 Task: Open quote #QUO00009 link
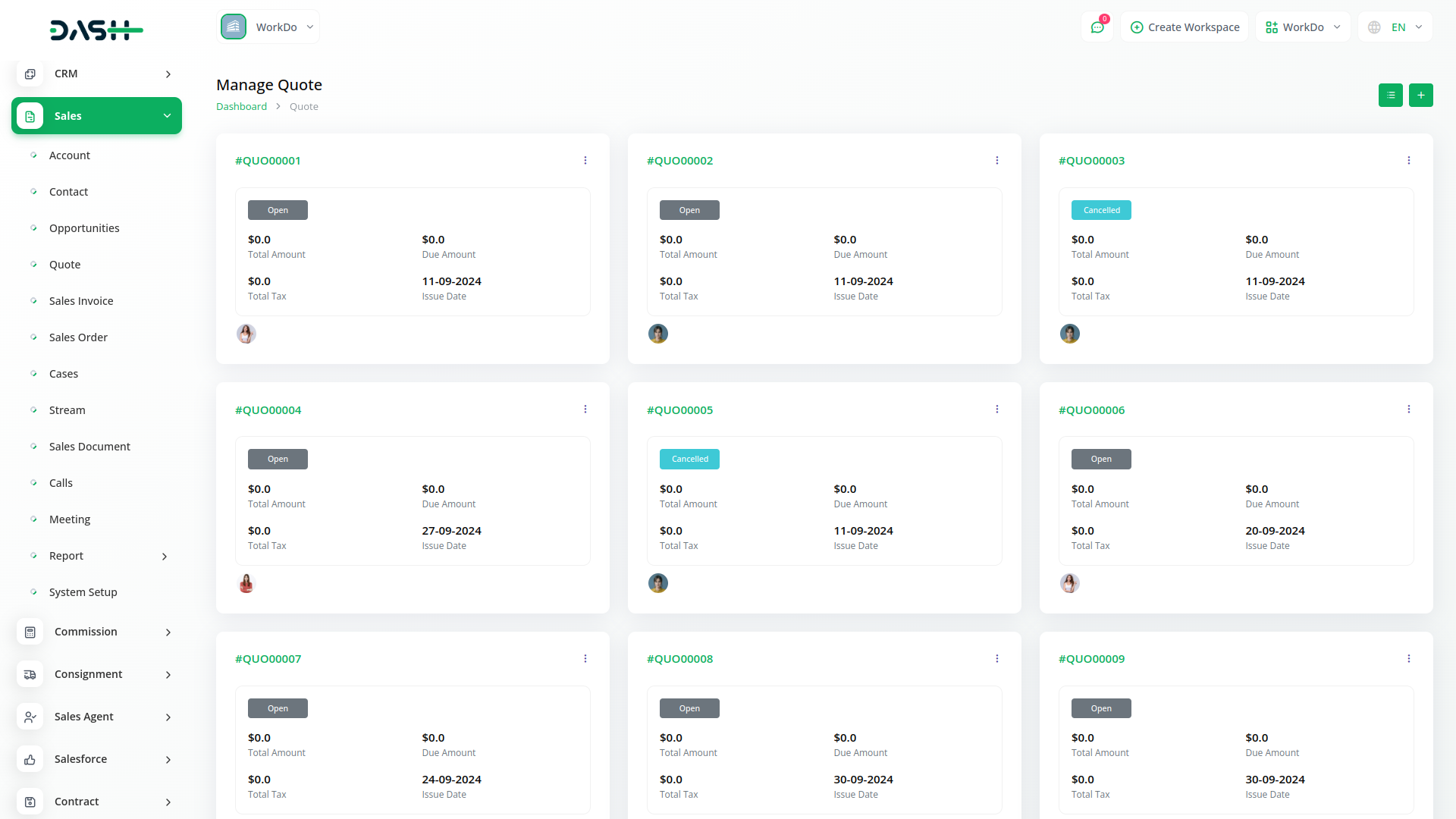pyautogui.click(x=1091, y=659)
